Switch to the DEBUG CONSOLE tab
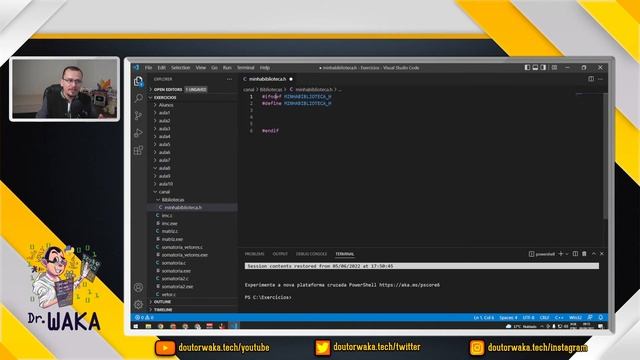640x360 pixels. click(x=311, y=254)
